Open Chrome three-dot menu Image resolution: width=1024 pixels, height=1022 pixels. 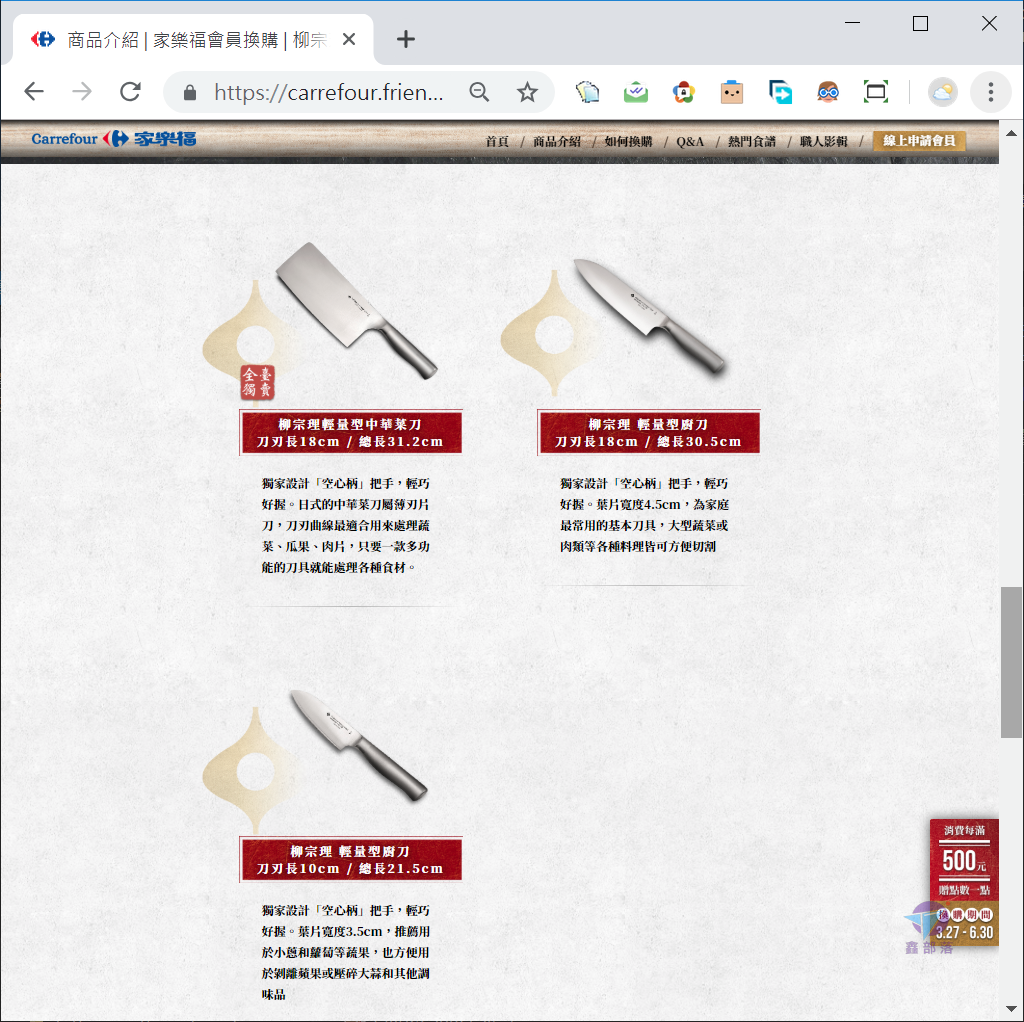pyautogui.click(x=991, y=92)
